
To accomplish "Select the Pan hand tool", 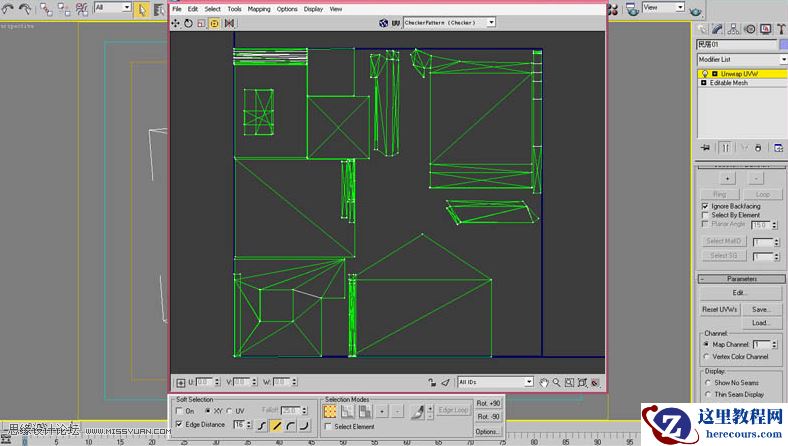I will [x=544, y=383].
